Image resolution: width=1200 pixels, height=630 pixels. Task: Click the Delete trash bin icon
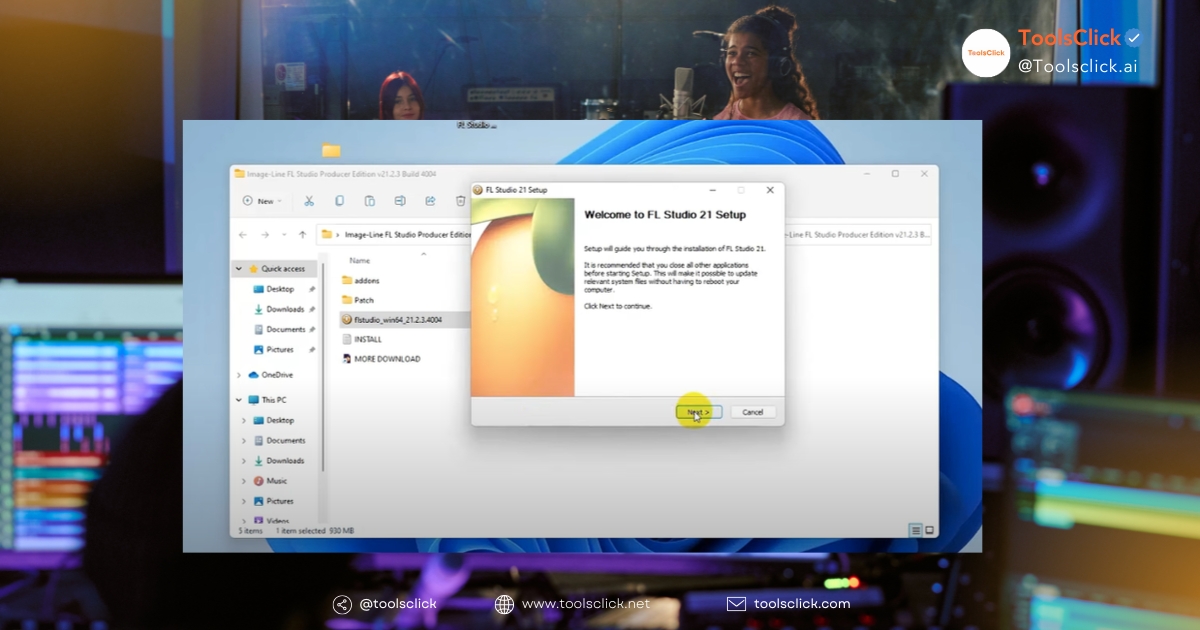coord(460,201)
